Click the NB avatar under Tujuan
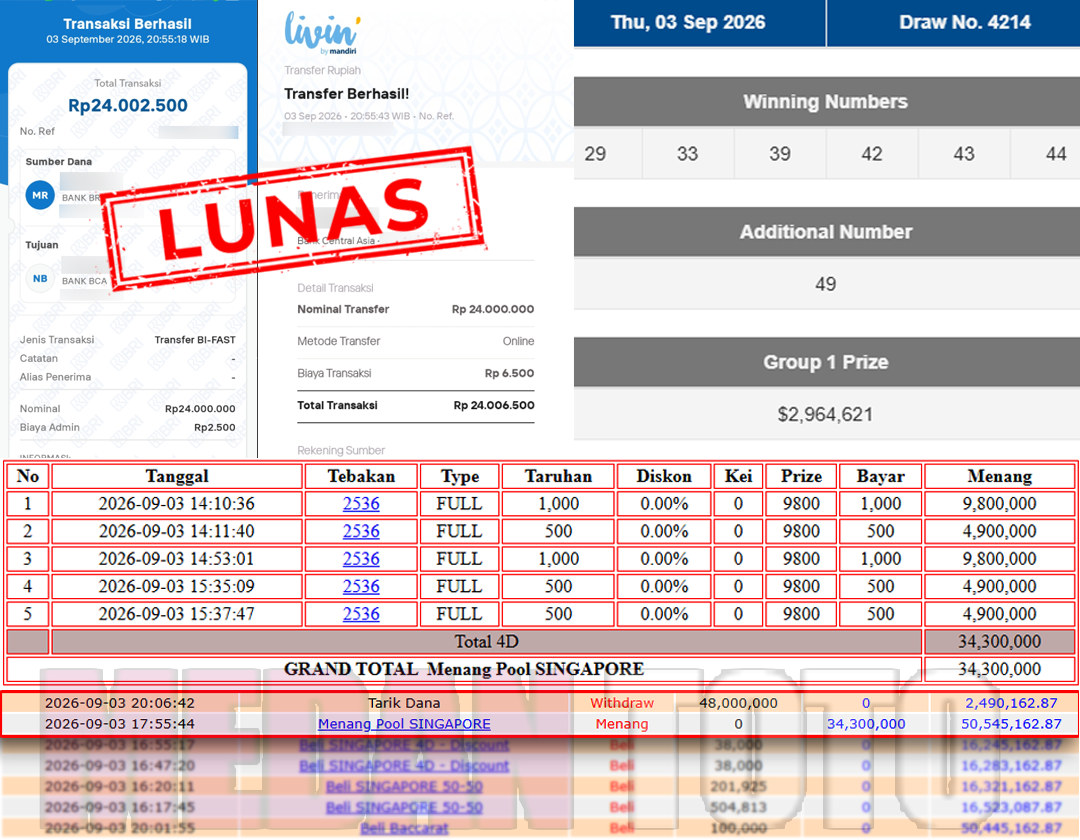 pos(40,278)
